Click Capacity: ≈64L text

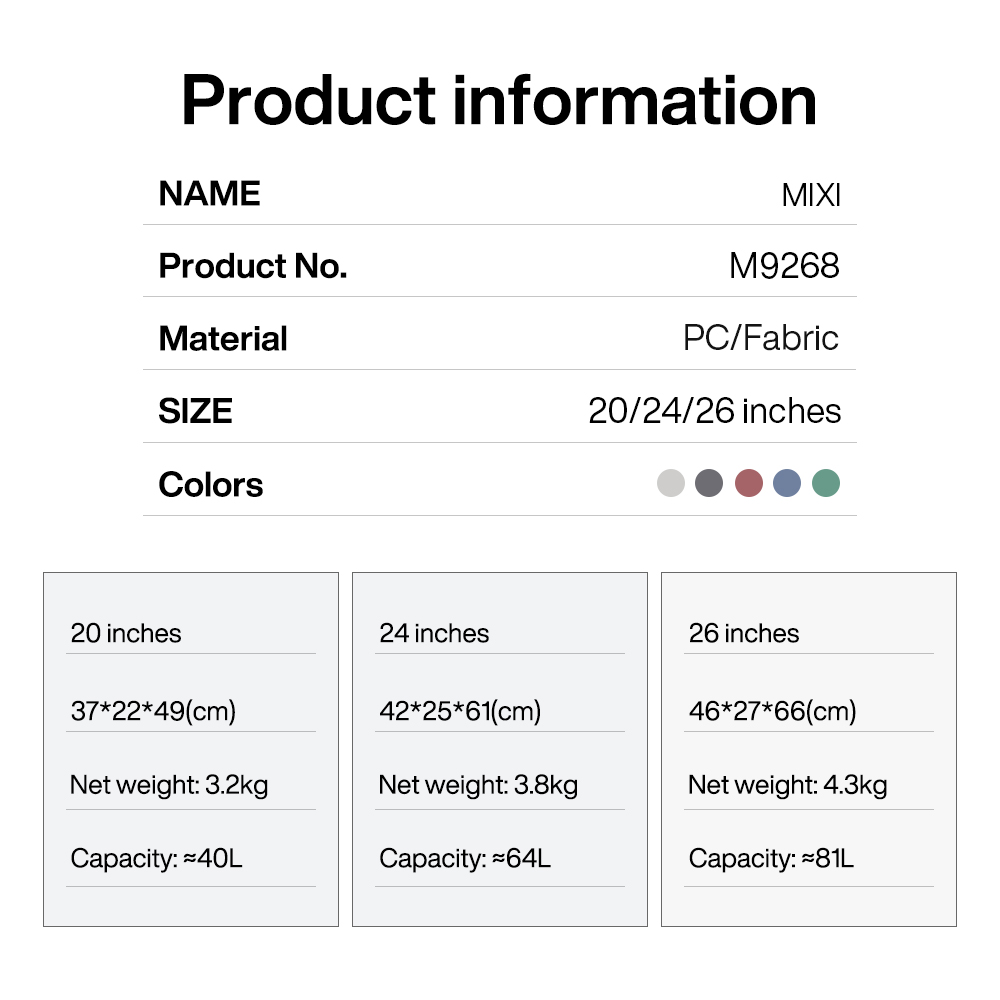(465, 858)
